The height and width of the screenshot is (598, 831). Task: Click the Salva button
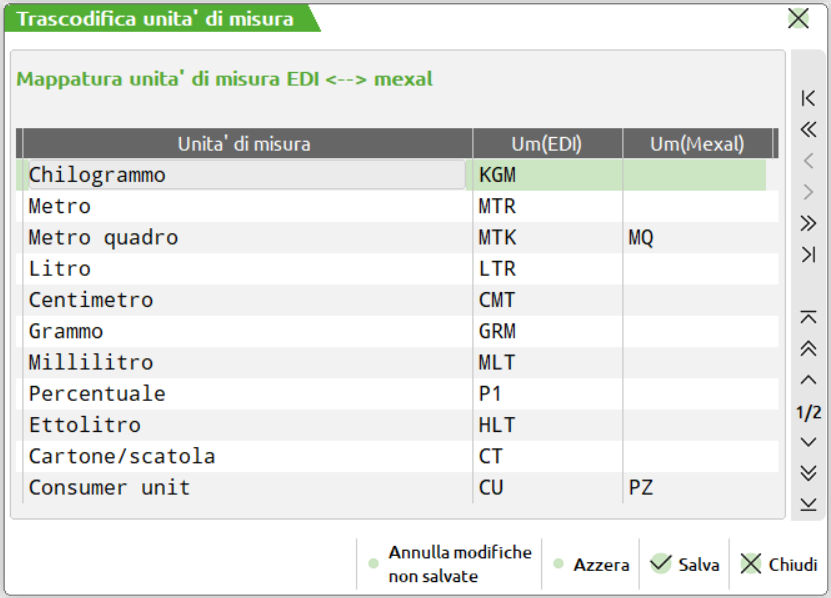tap(685, 565)
